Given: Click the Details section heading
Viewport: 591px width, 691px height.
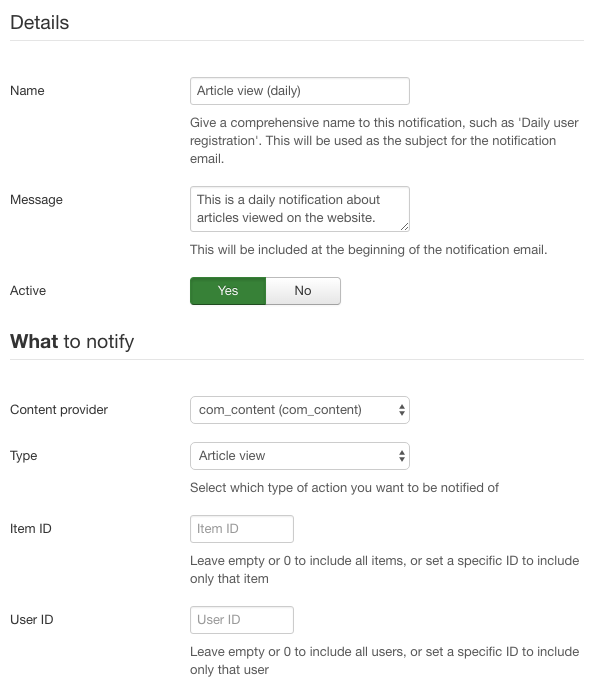Looking at the screenshot, I should (40, 22).
